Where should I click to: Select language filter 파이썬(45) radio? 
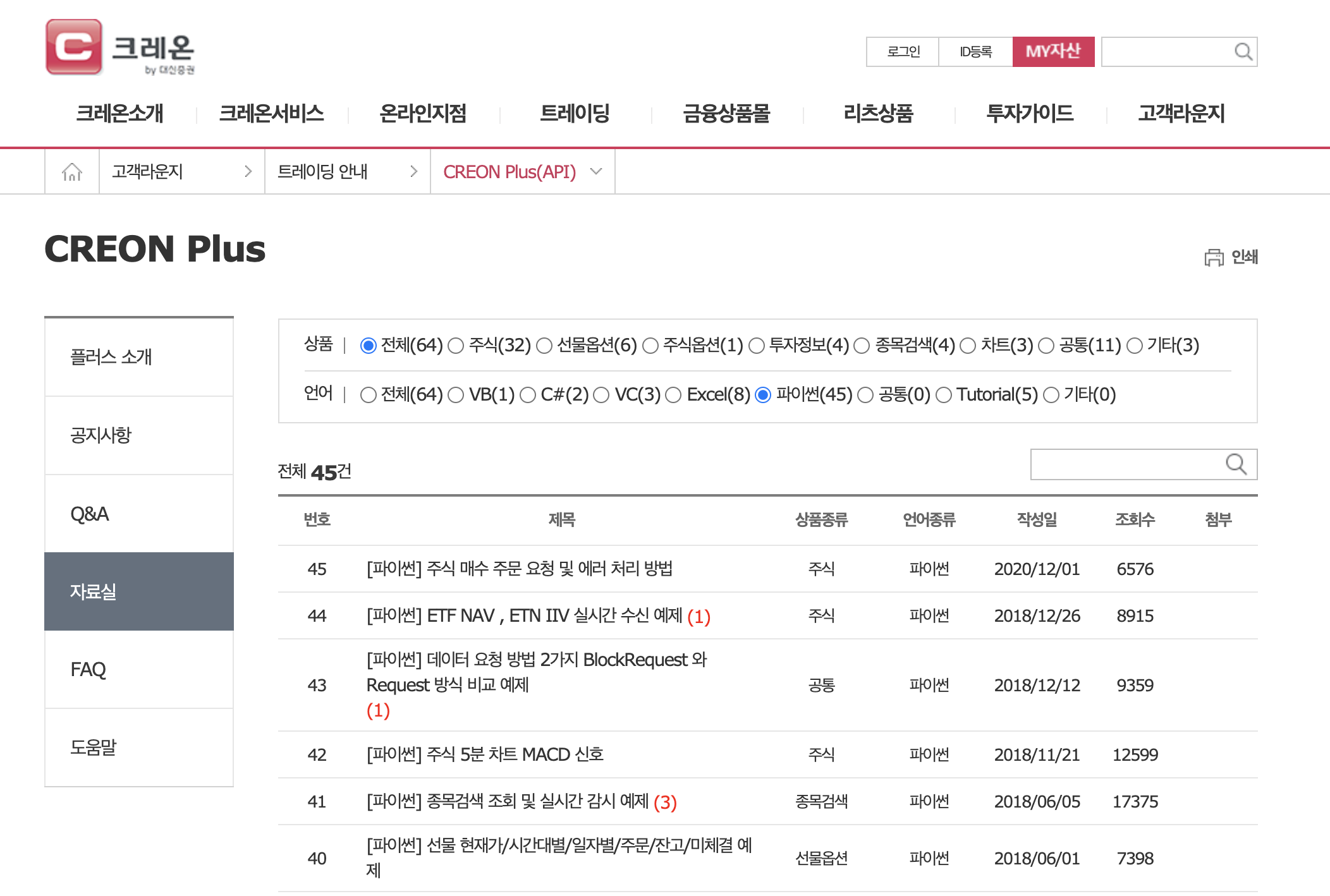point(763,395)
